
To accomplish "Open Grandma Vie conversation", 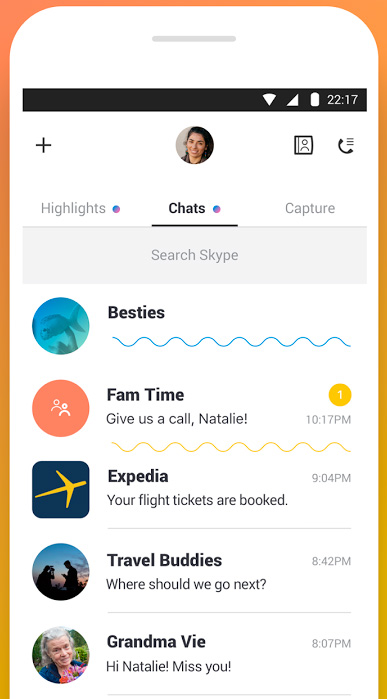I will pos(194,654).
